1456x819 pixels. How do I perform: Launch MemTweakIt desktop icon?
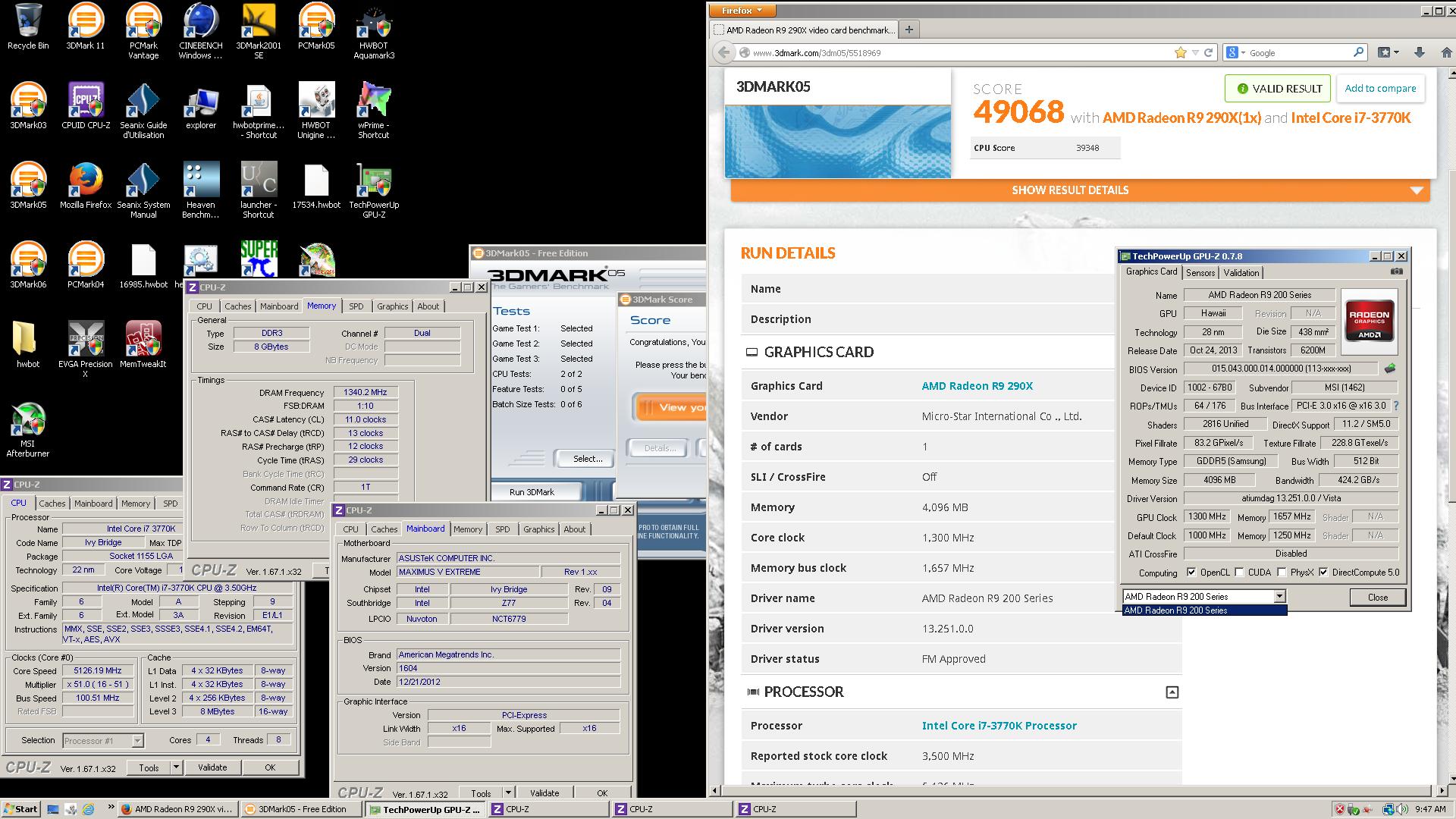pyautogui.click(x=143, y=346)
